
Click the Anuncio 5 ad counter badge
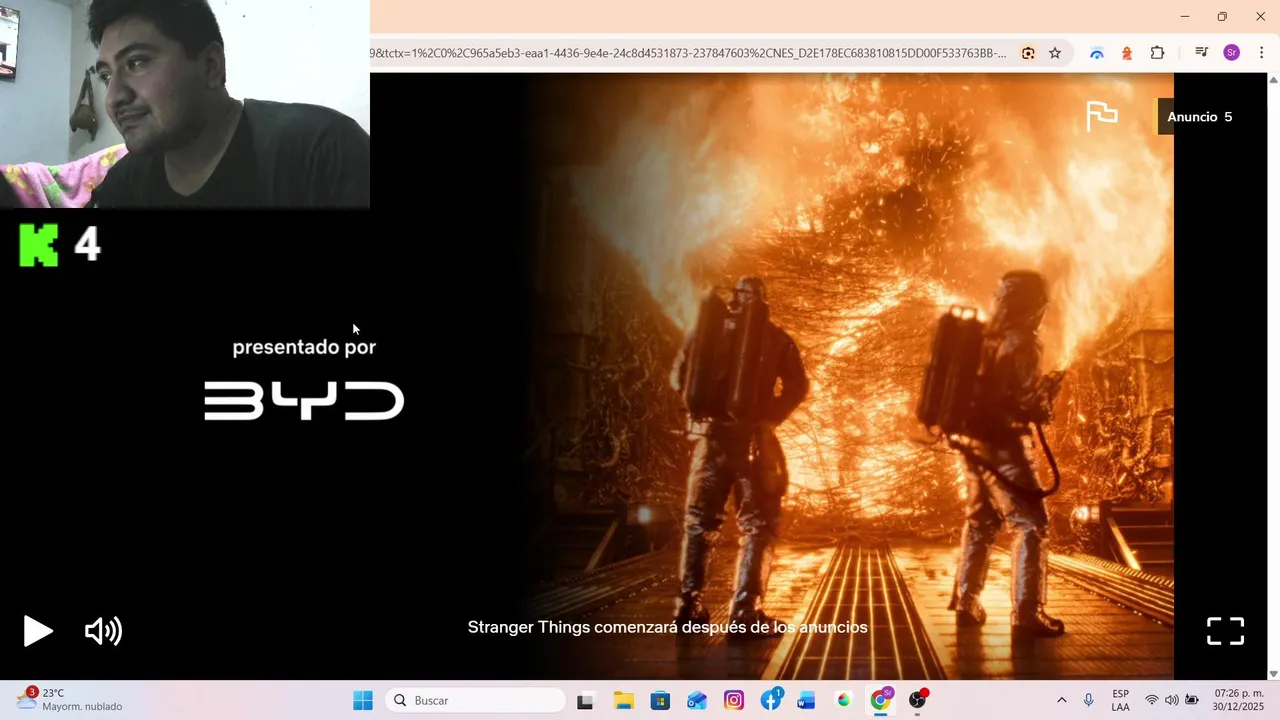[x=1199, y=117]
